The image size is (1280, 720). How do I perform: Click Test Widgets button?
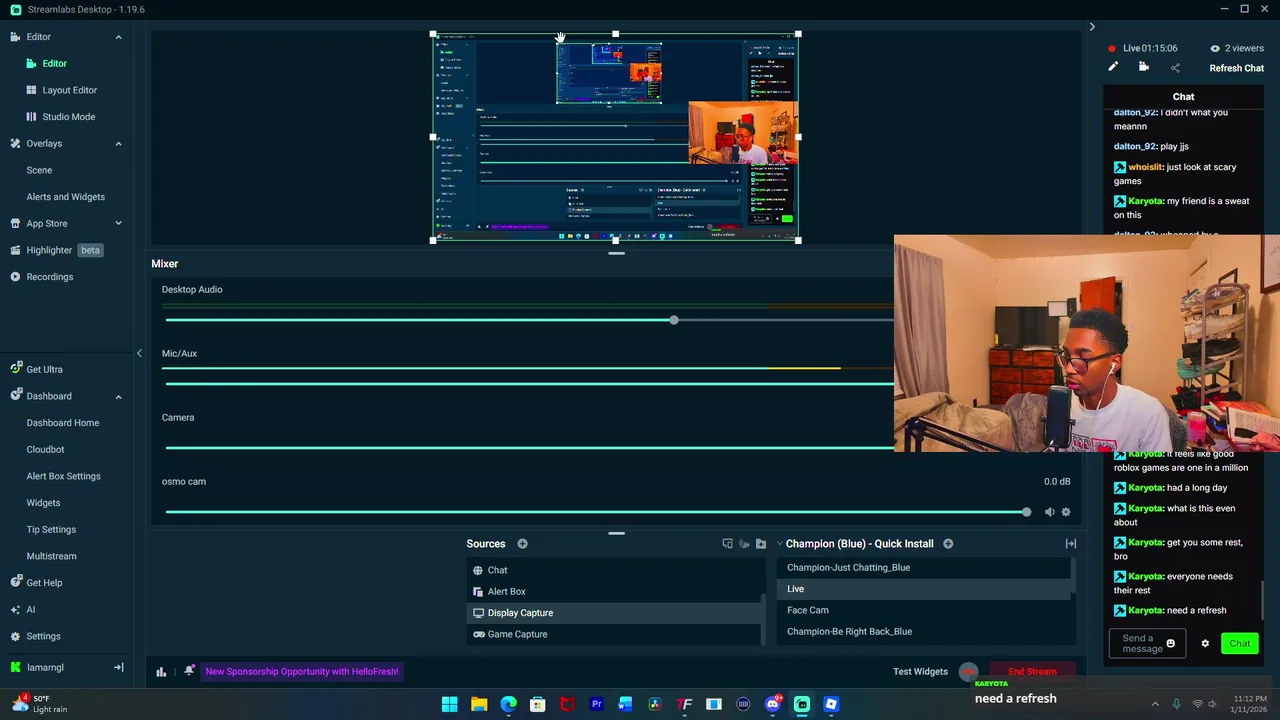(920, 672)
